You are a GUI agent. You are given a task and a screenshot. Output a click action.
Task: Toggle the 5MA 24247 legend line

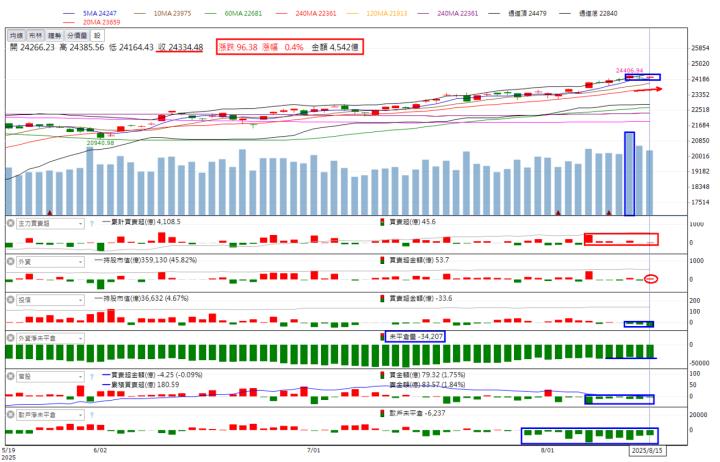(90, 13)
